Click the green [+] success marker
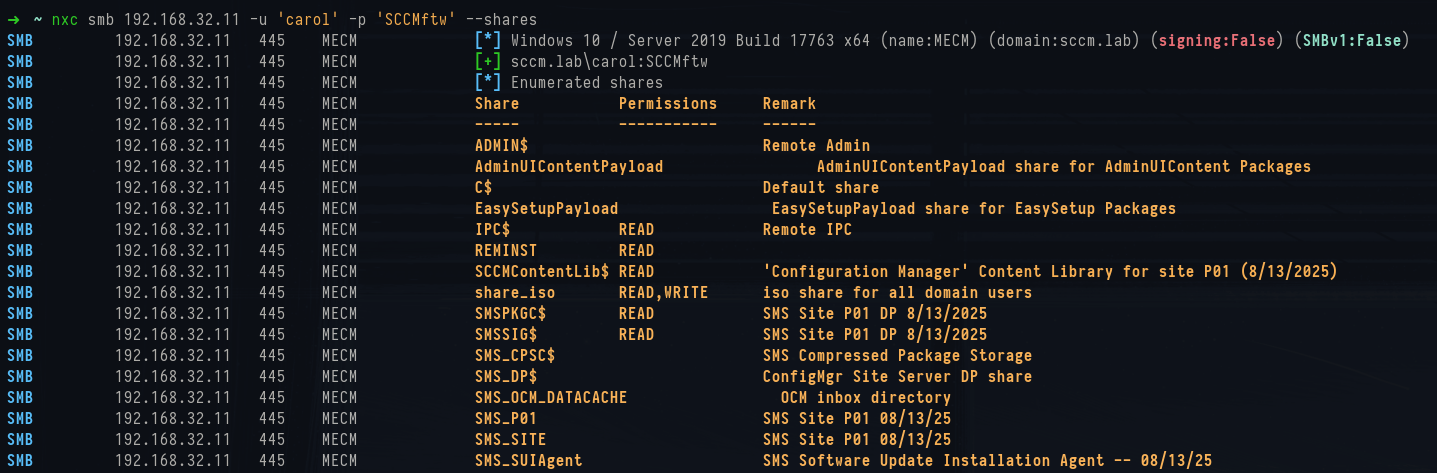1437x473 pixels. [487, 62]
